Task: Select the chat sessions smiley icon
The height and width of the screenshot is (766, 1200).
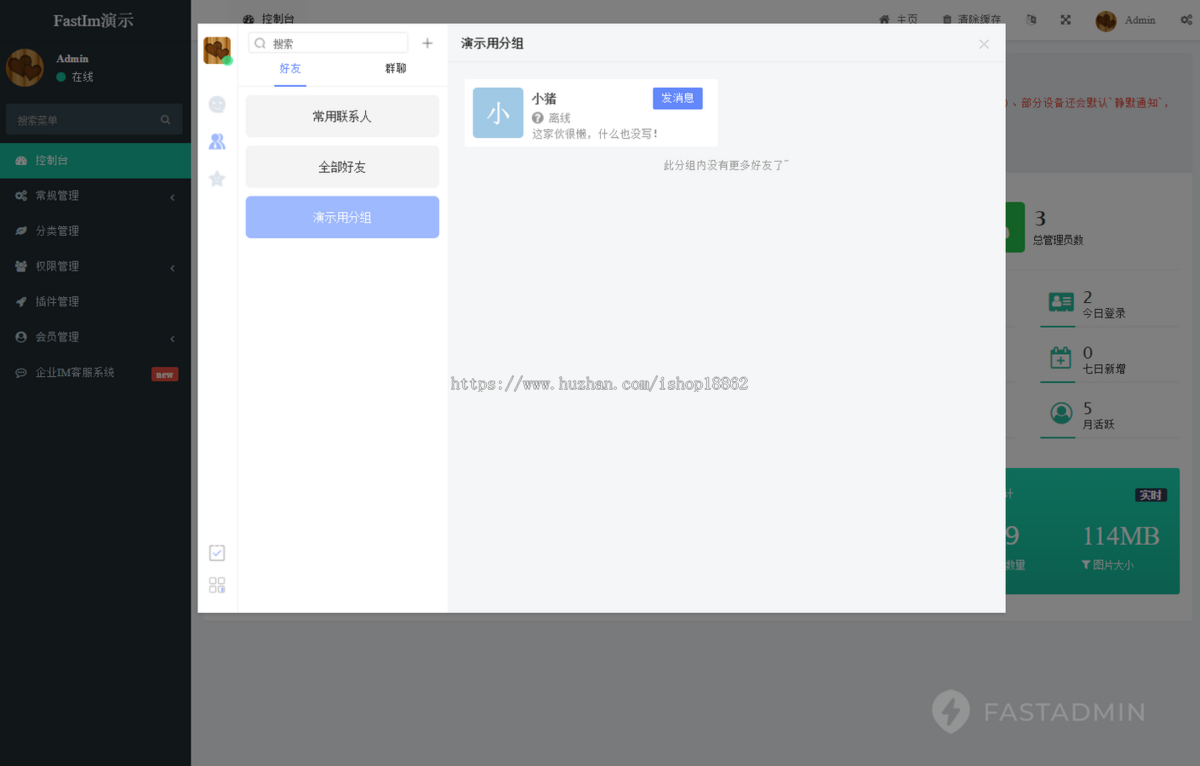Action: tap(216, 104)
